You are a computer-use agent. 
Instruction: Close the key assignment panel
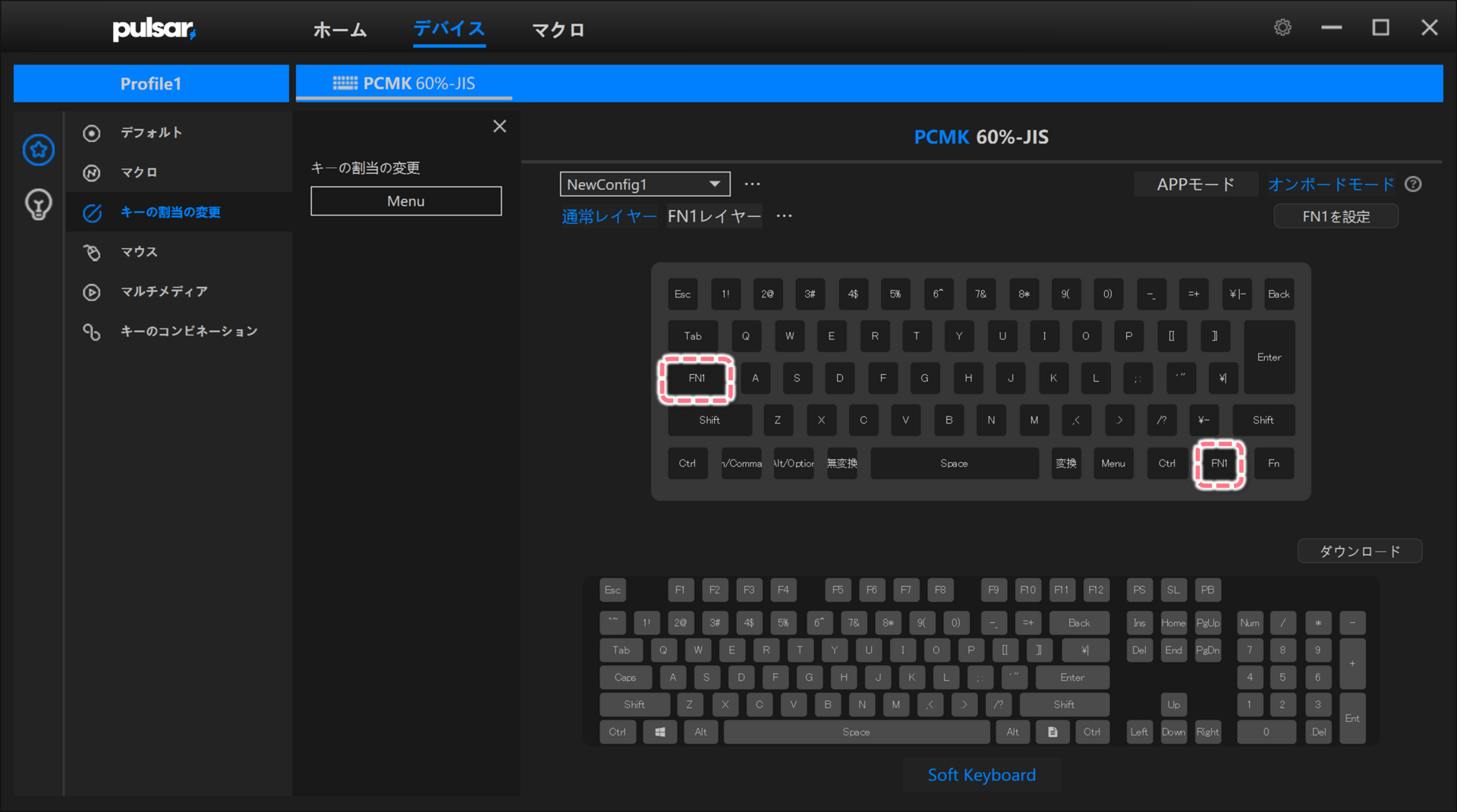tap(499, 127)
